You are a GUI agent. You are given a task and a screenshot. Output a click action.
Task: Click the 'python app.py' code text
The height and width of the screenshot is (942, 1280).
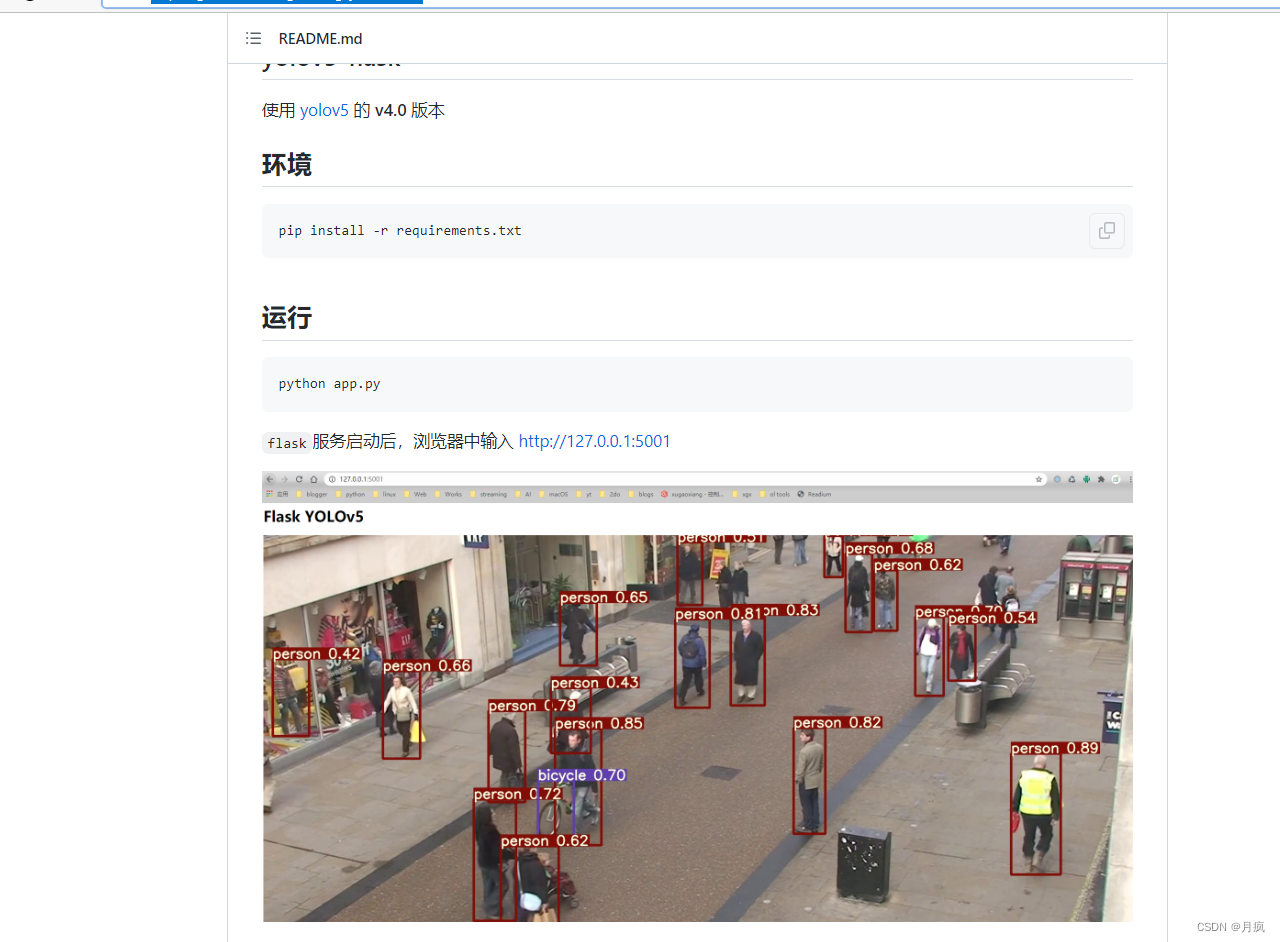point(329,384)
